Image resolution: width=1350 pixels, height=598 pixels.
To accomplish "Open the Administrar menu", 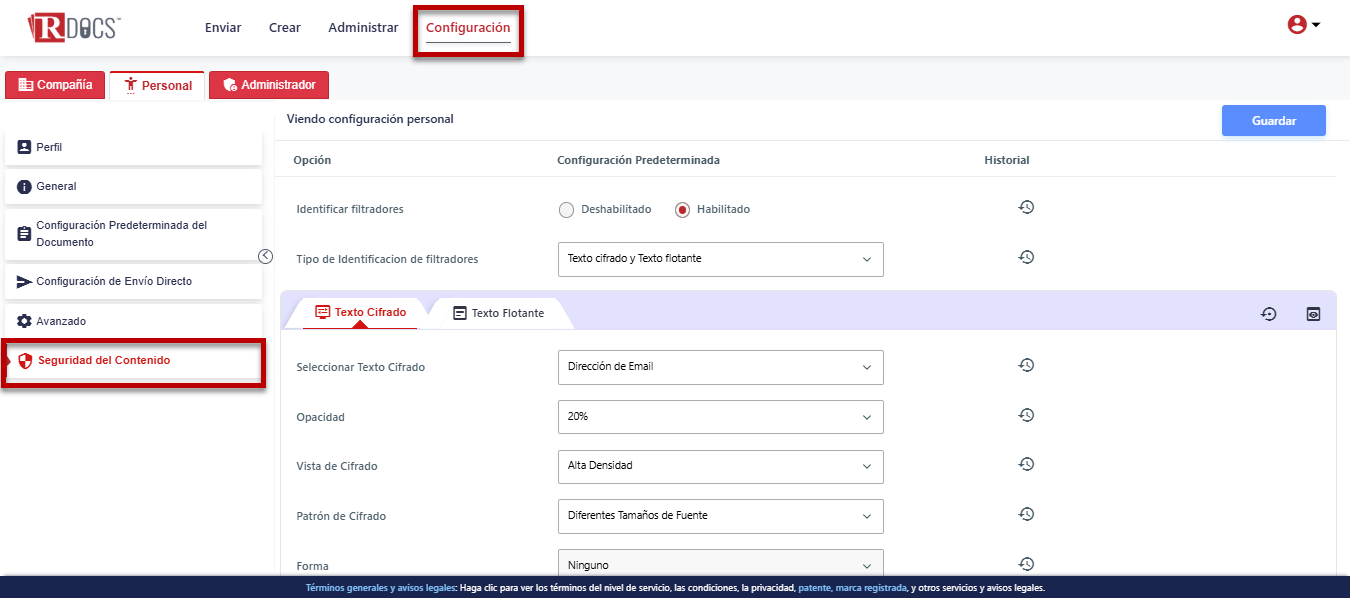I will (x=363, y=28).
